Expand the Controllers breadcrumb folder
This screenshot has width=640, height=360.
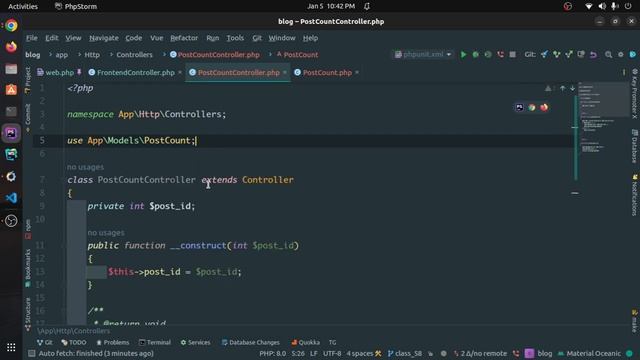click(134, 55)
